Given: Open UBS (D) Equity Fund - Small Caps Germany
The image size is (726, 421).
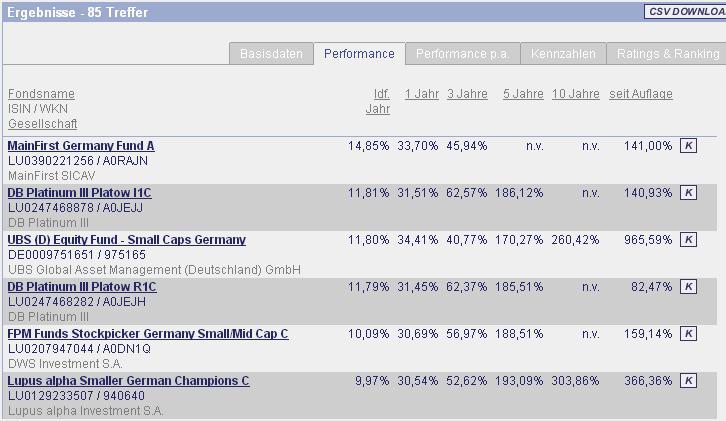Looking at the screenshot, I should [126, 240].
